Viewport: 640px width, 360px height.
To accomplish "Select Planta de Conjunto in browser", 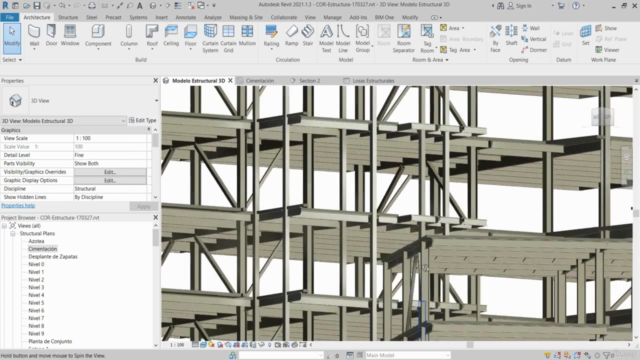I will pyautogui.click(x=50, y=341).
